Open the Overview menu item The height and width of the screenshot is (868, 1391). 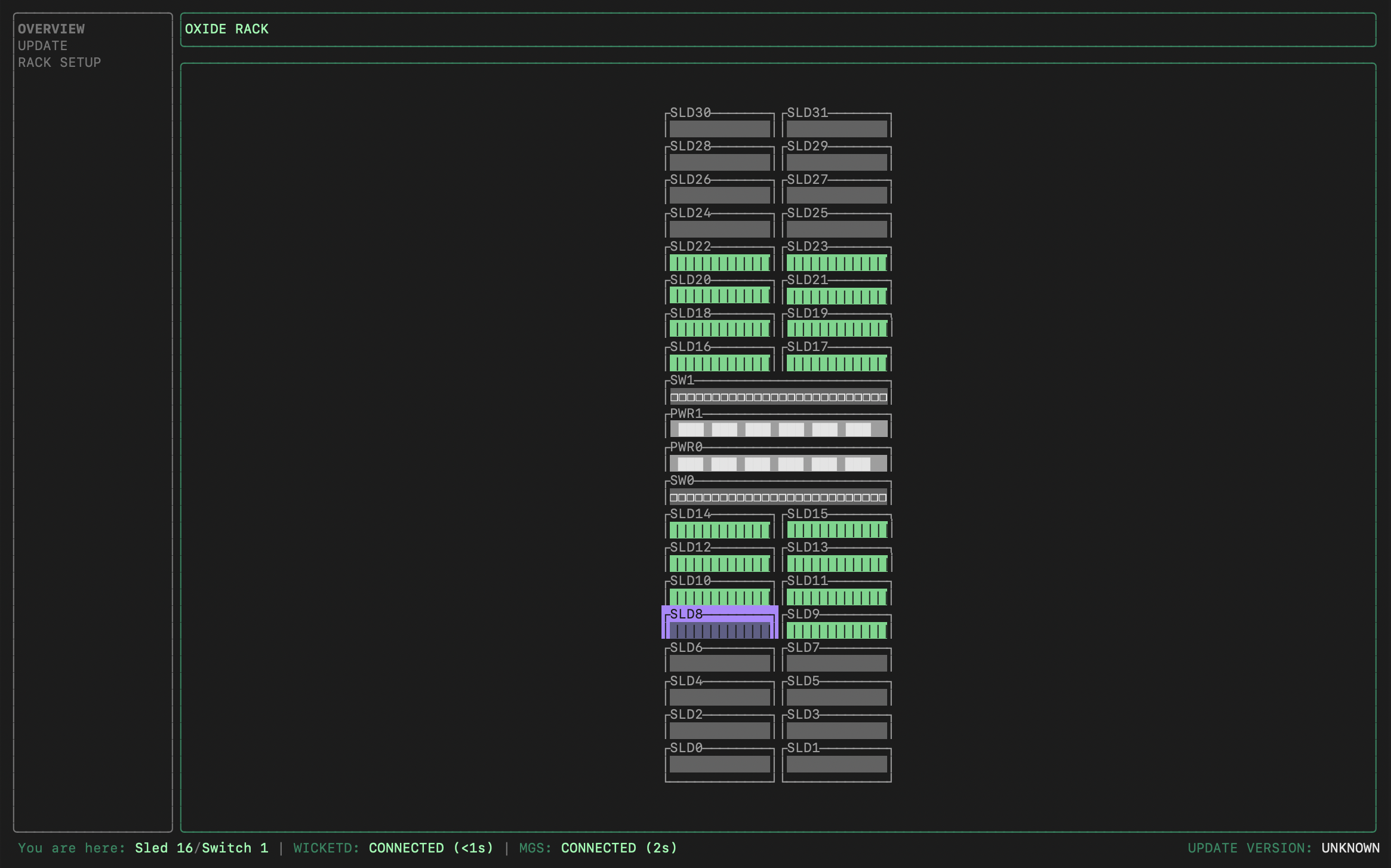[51, 29]
